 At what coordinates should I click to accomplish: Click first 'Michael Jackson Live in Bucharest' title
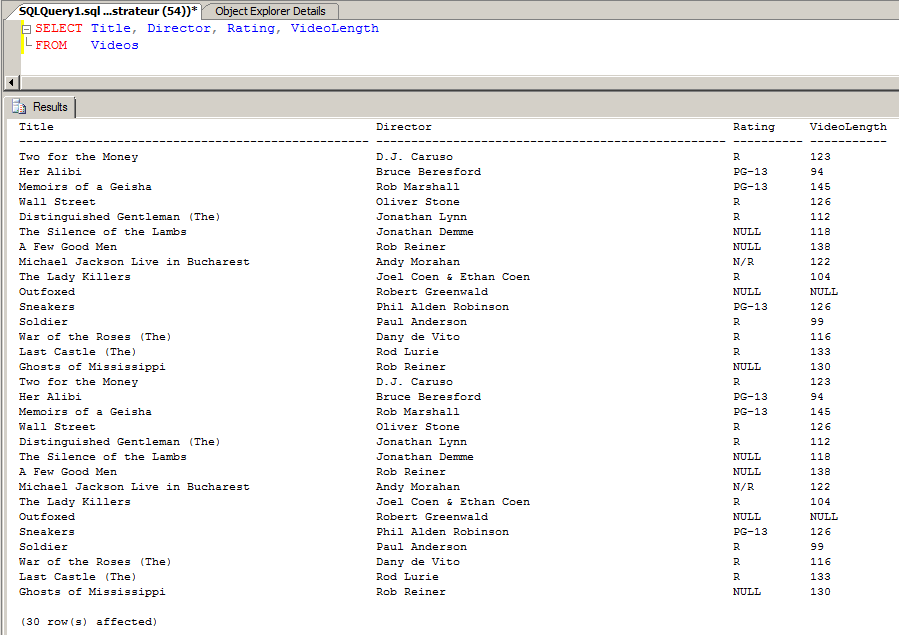click(x=134, y=261)
